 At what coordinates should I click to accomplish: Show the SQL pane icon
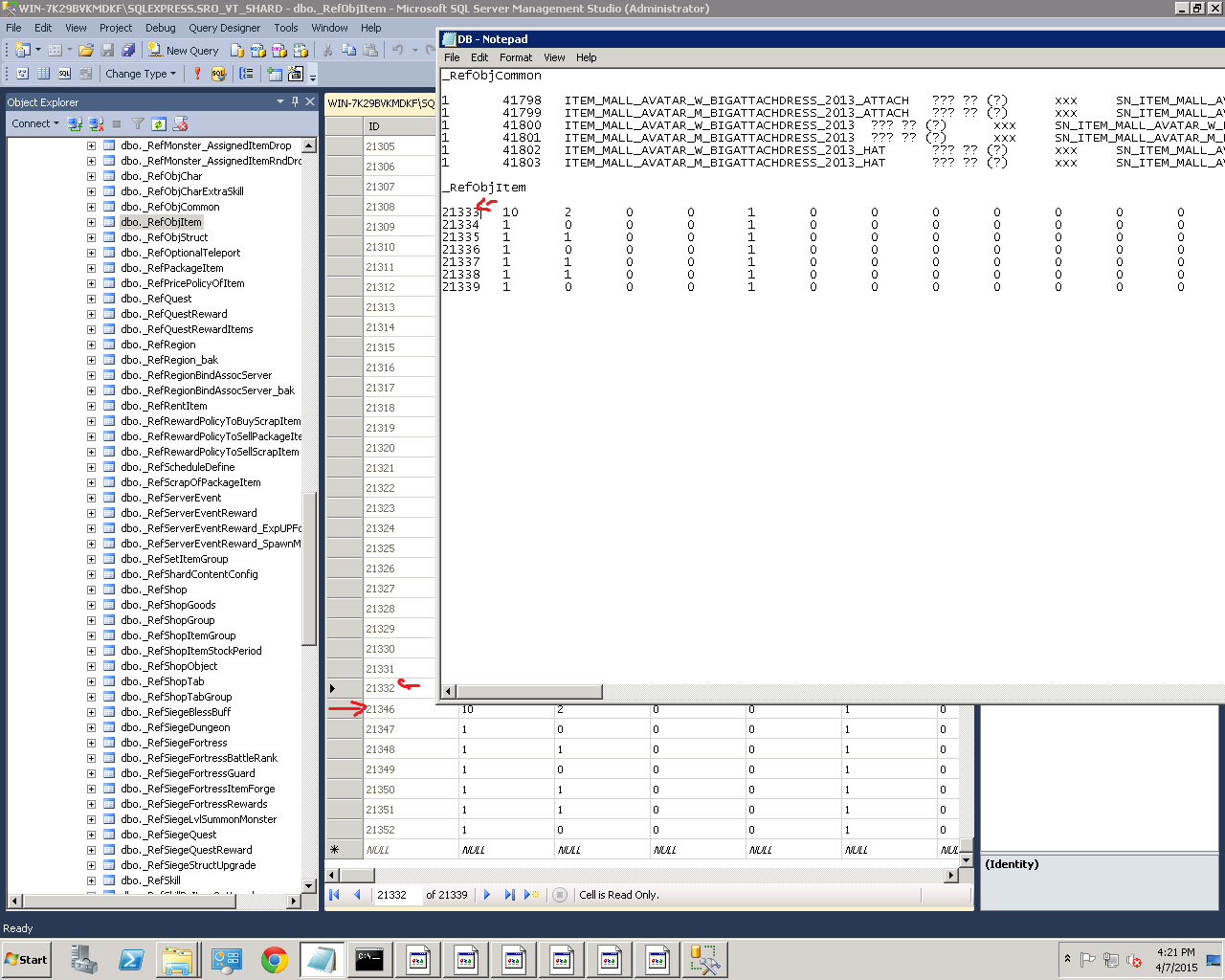pos(64,74)
